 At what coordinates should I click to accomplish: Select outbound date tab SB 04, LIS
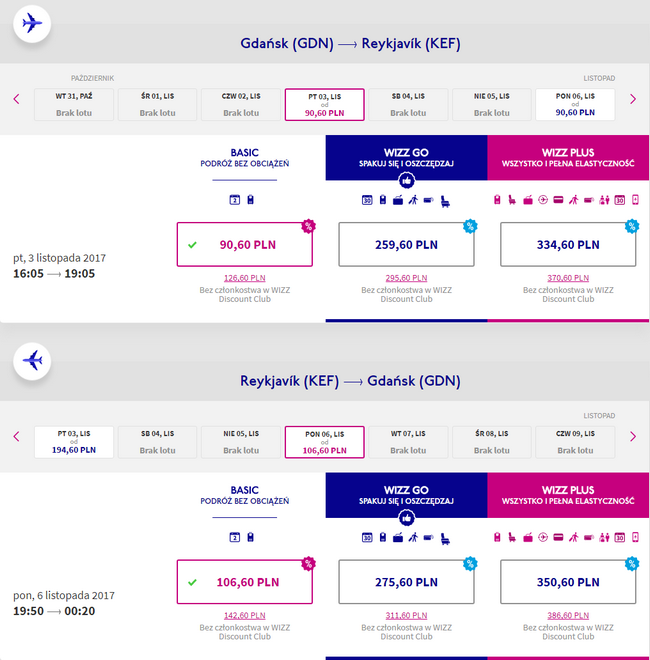407,104
